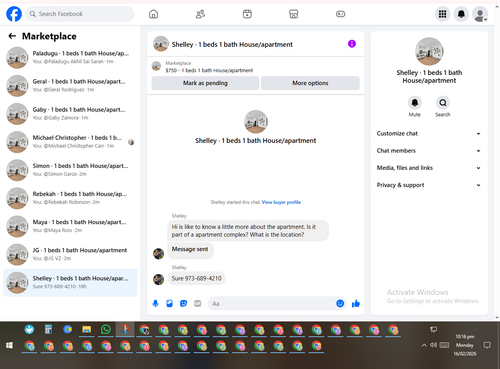
Task: Record a voice clip with microphone icon
Action: click(155, 304)
